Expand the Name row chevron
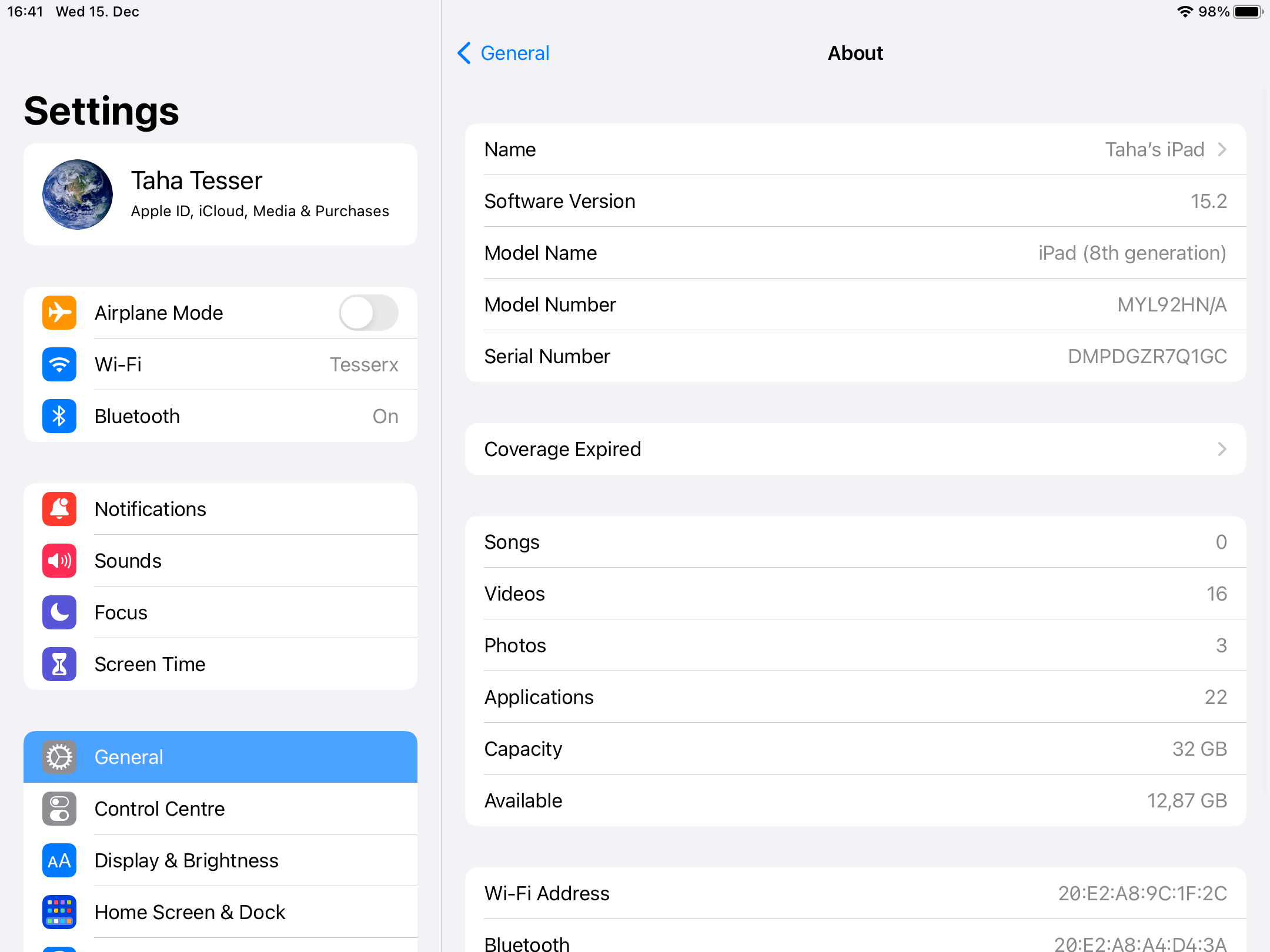This screenshot has height=952, width=1270. [x=1222, y=149]
